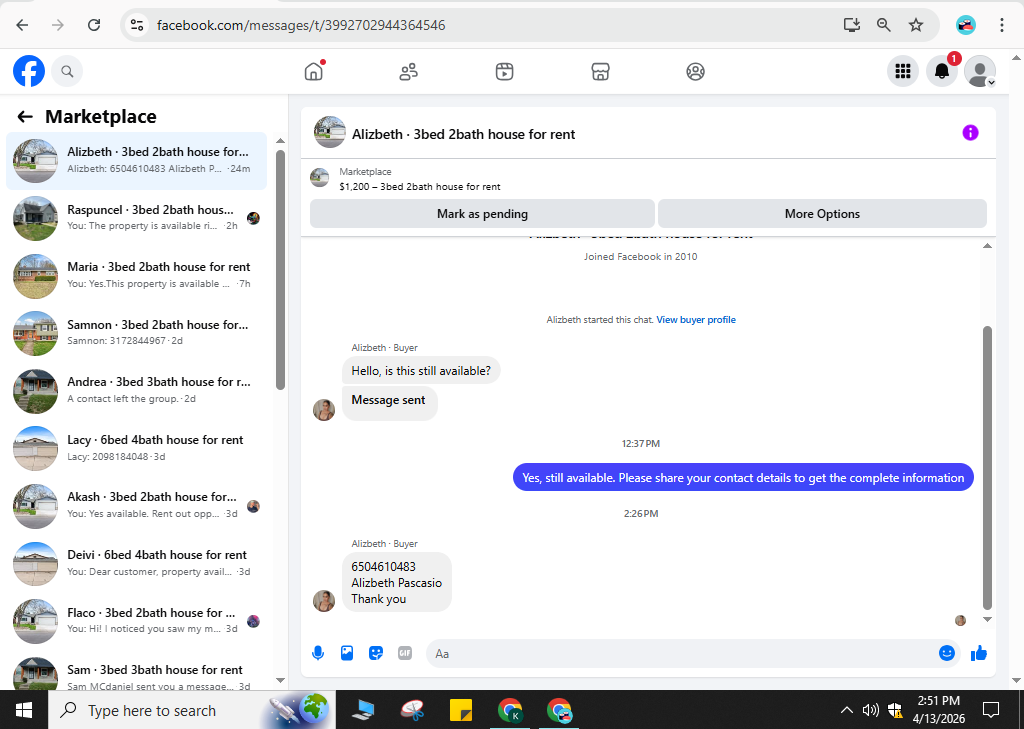Viewport: 1024px width, 729px height.
Task: Open the Windows Start menu
Action: click(x=24, y=710)
